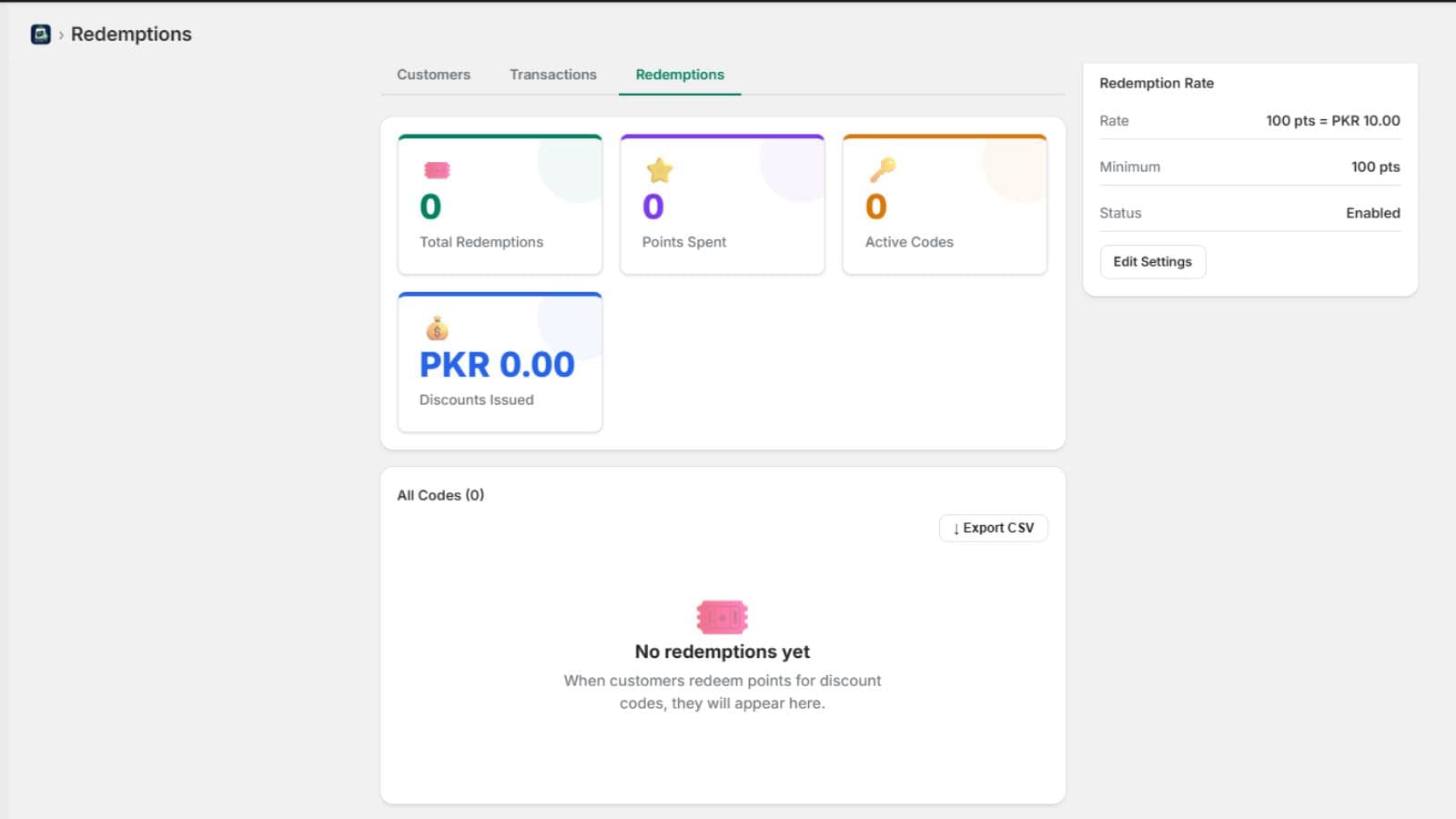Click the Total Redemptions label
Image resolution: width=1456 pixels, height=819 pixels.
coord(481,242)
